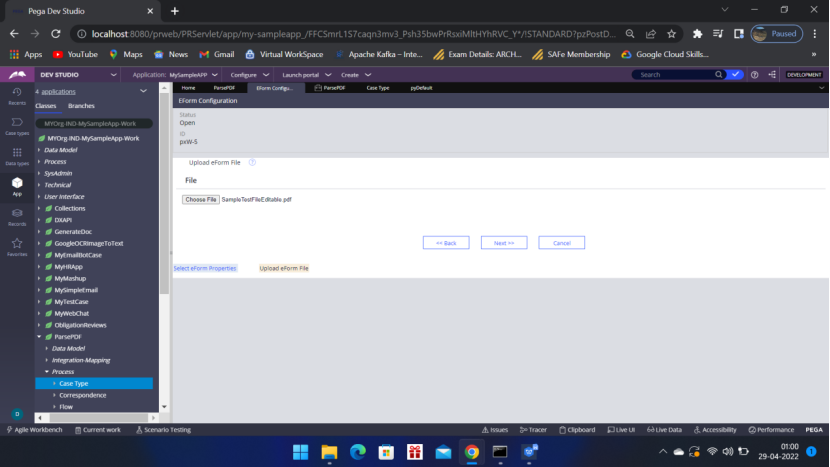Screen dimensions: 830x467
Task: Click the Pega logo icon
Action: tap(17, 75)
